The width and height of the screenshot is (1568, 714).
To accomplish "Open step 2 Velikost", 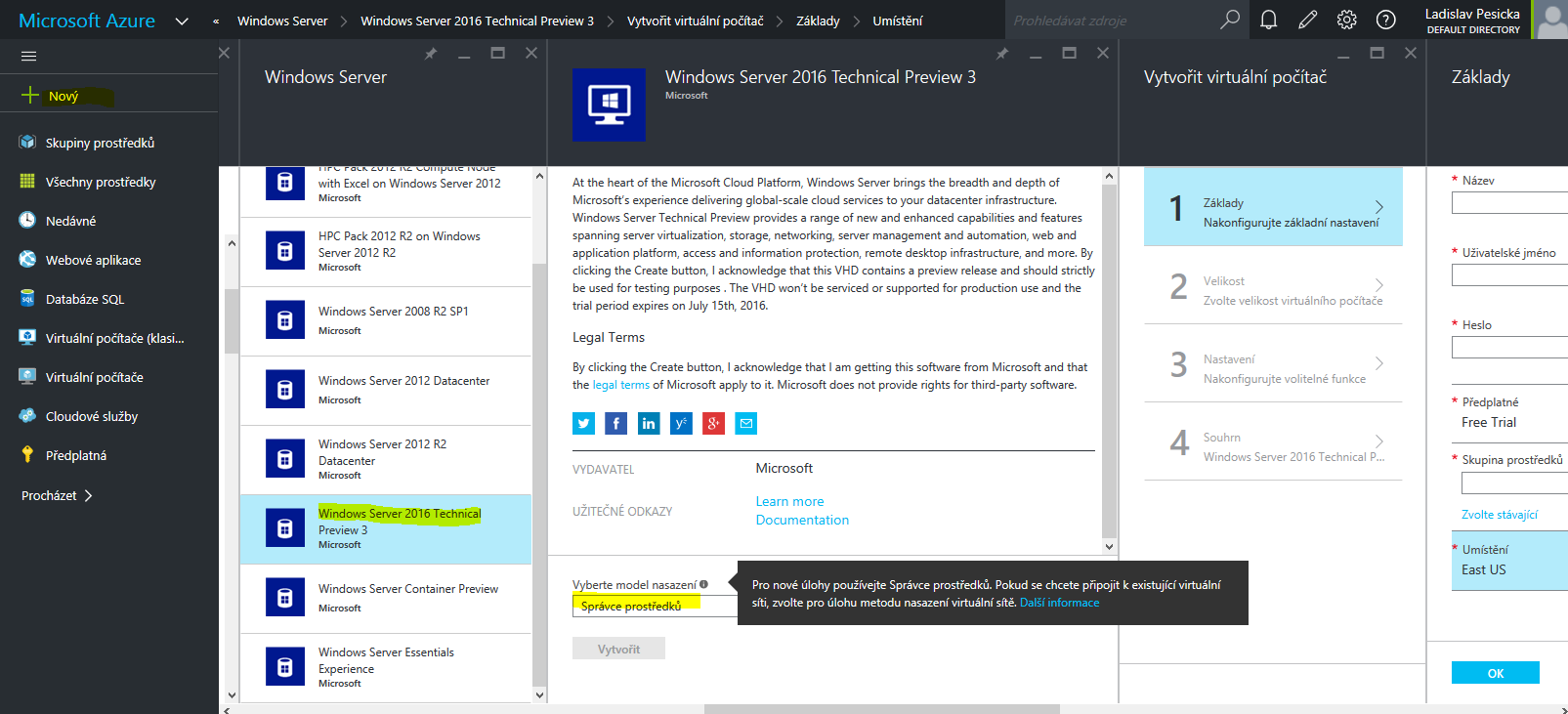I will click(x=1273, y=285).
